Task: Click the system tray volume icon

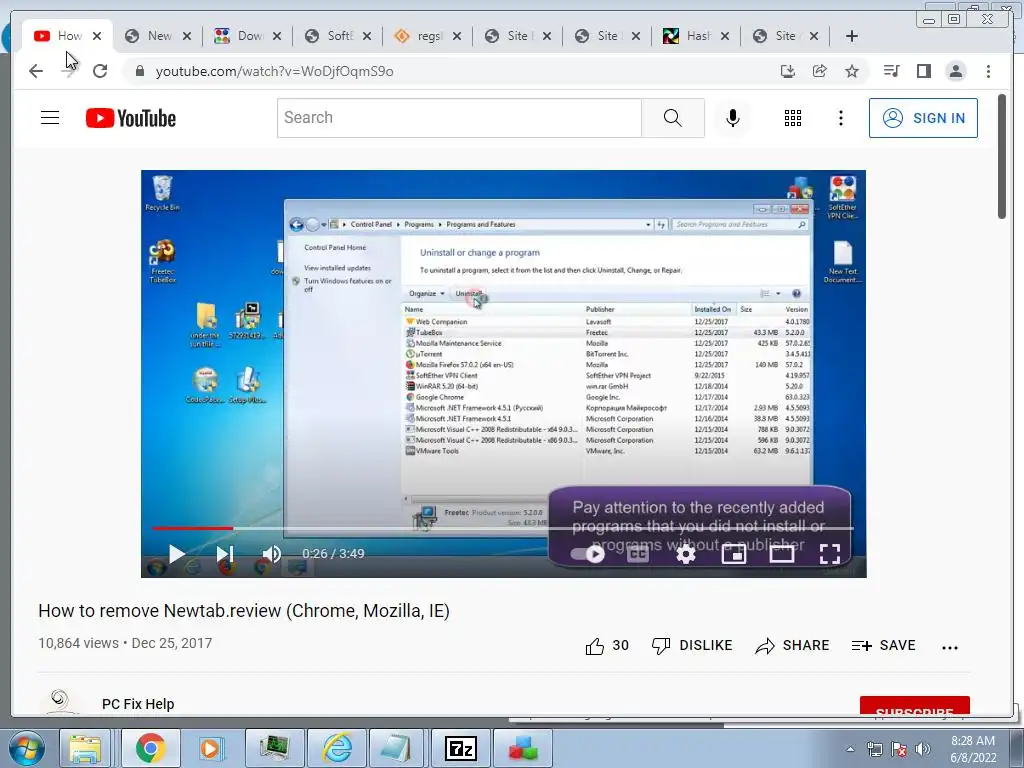Action: tap(923, 749)
